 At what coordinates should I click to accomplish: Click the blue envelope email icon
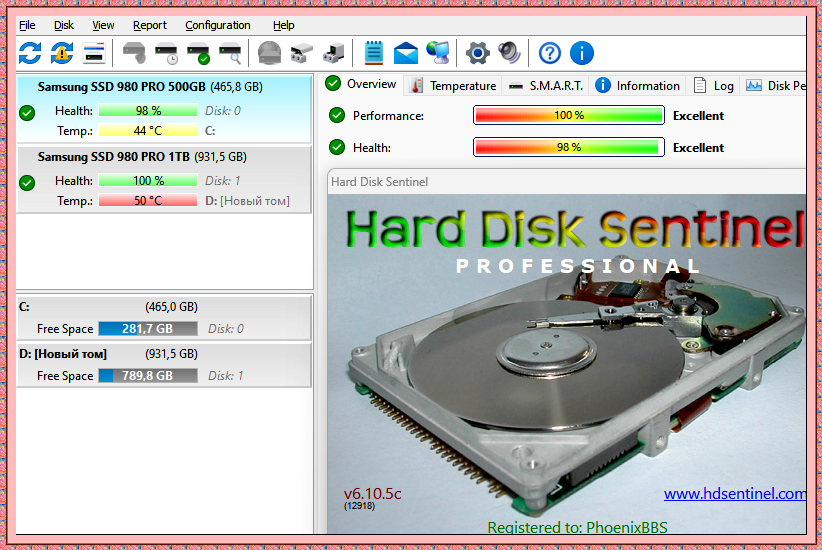tap(406, 53)
